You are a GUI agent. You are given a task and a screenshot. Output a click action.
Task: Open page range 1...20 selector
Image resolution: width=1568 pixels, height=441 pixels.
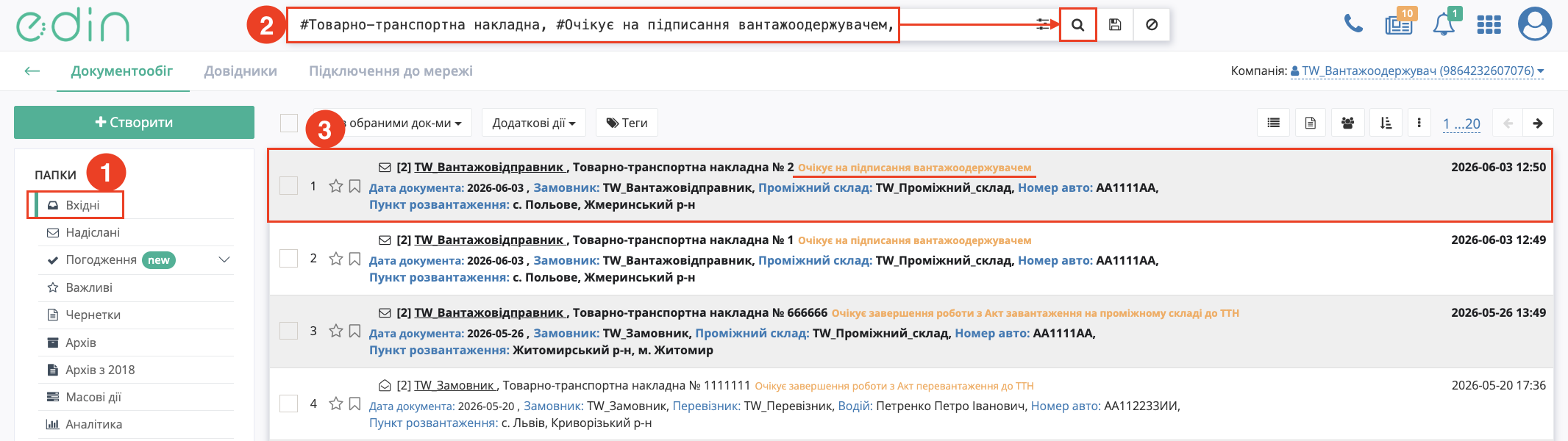(x=1461, y=123)
